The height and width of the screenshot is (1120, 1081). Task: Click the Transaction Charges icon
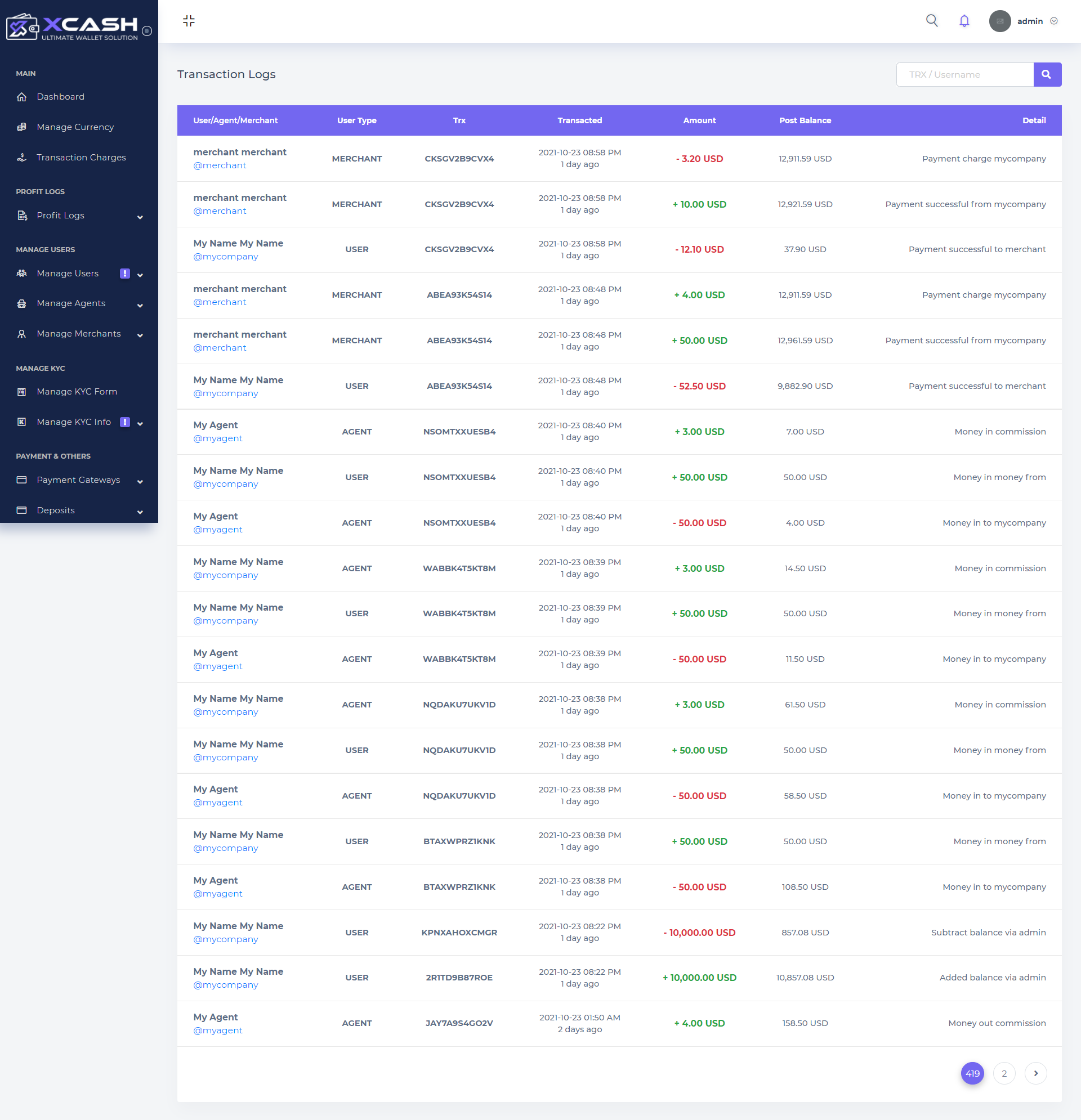pos(22,157)
